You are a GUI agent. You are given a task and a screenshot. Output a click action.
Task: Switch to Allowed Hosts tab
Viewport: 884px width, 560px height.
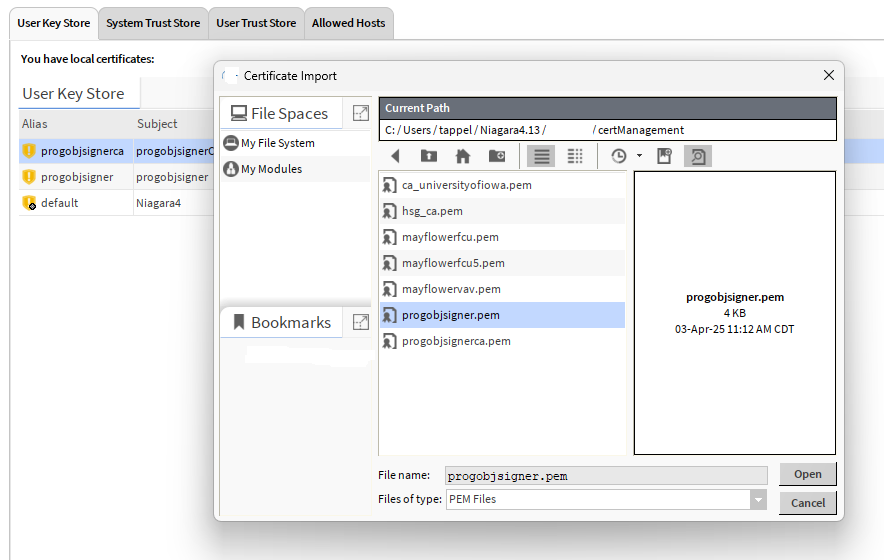coord(348,23)
